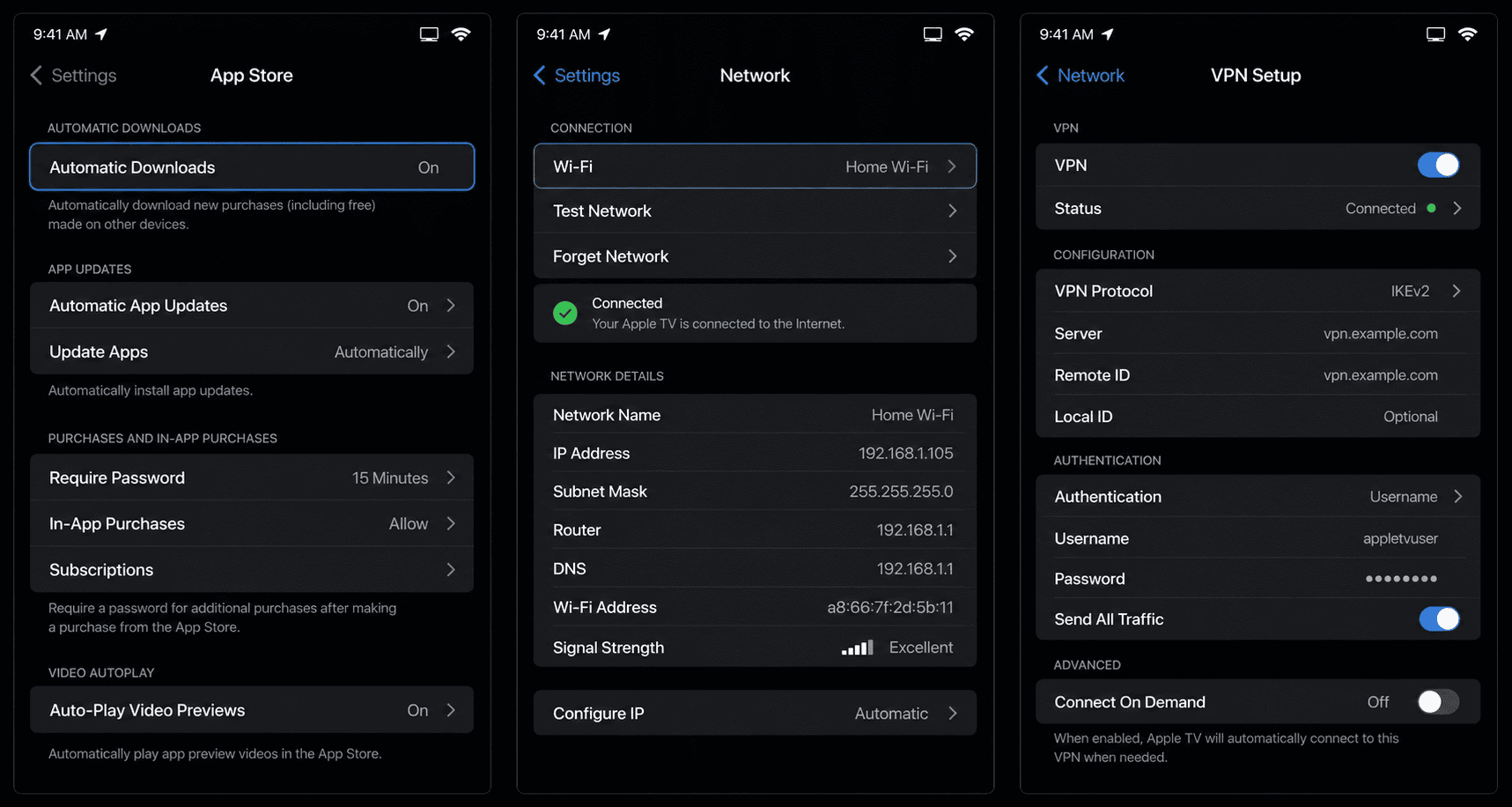Image resolution: width=1512 pixels, height=807 pixels.
Task: Select the Require Password label
Action: pyautogui.click(x=117, y=478)
